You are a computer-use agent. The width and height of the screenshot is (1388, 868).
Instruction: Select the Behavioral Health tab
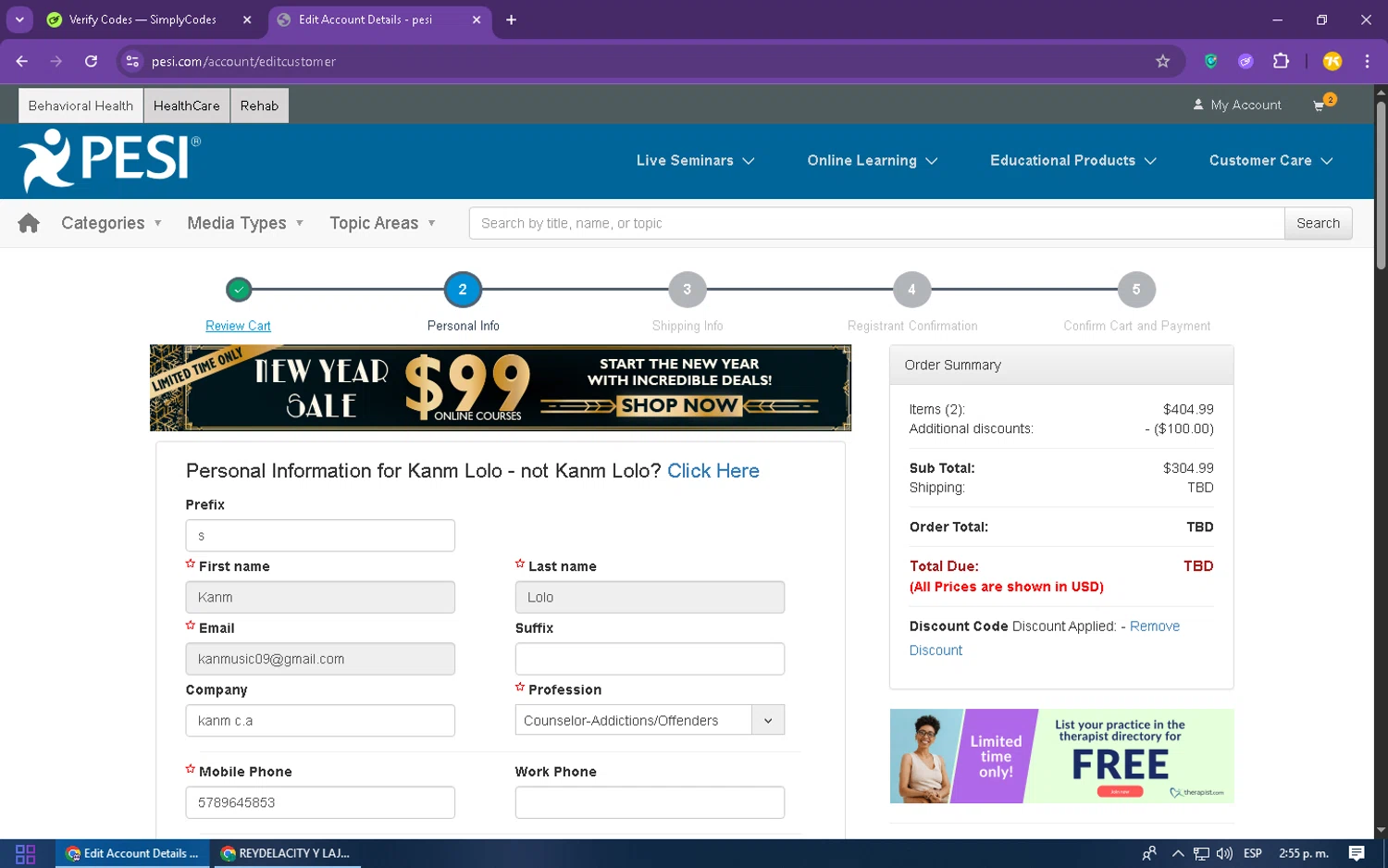(81, 105)
